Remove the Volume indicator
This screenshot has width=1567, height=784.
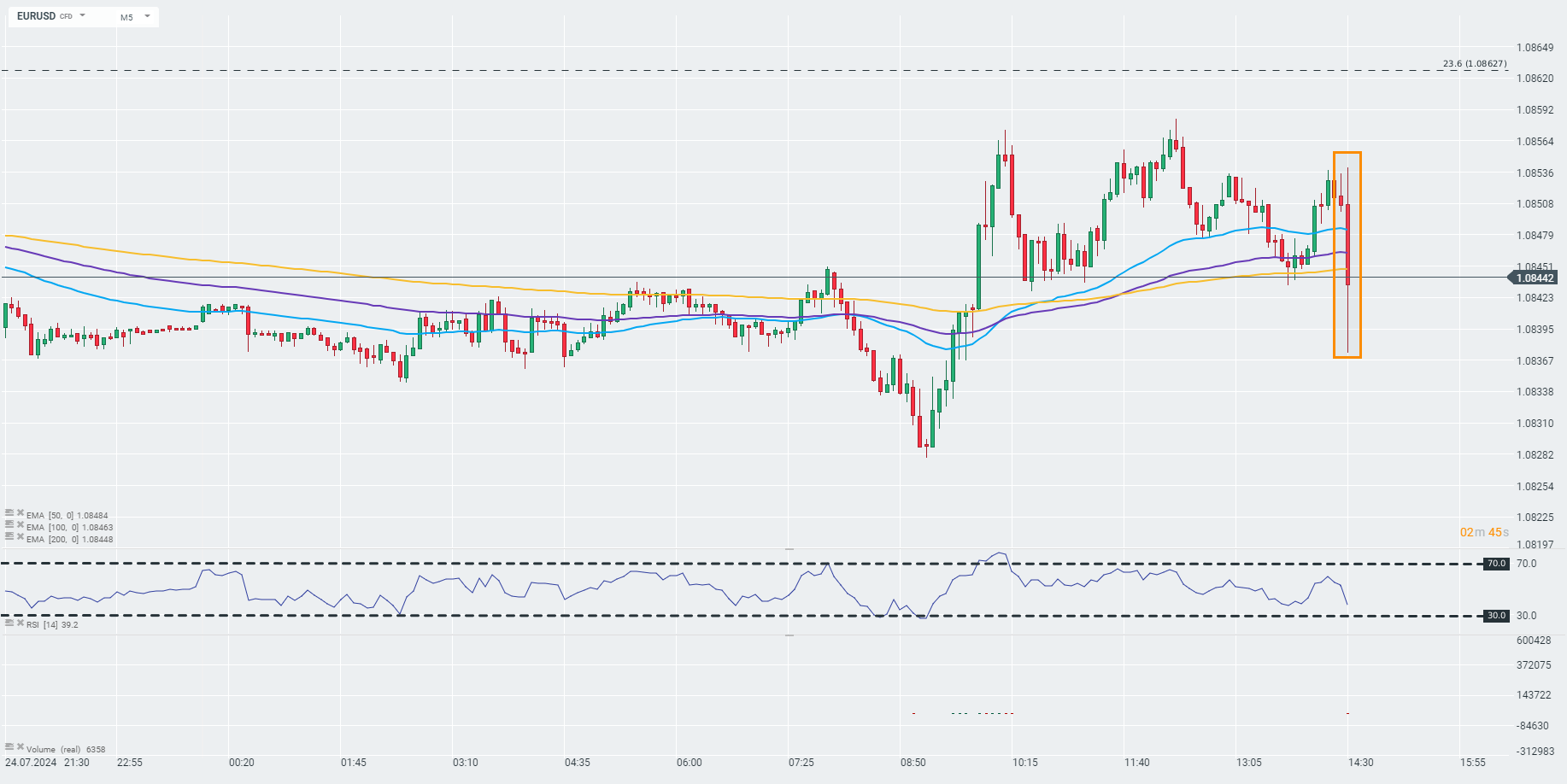20,747
